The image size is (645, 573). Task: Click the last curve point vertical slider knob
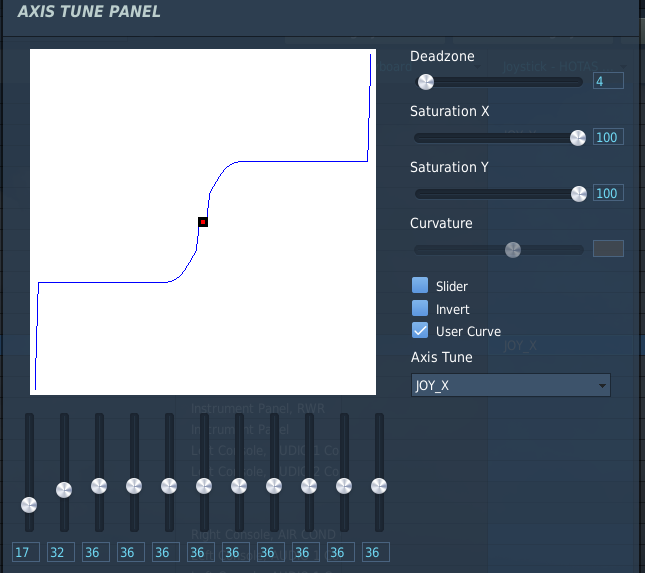379,486
